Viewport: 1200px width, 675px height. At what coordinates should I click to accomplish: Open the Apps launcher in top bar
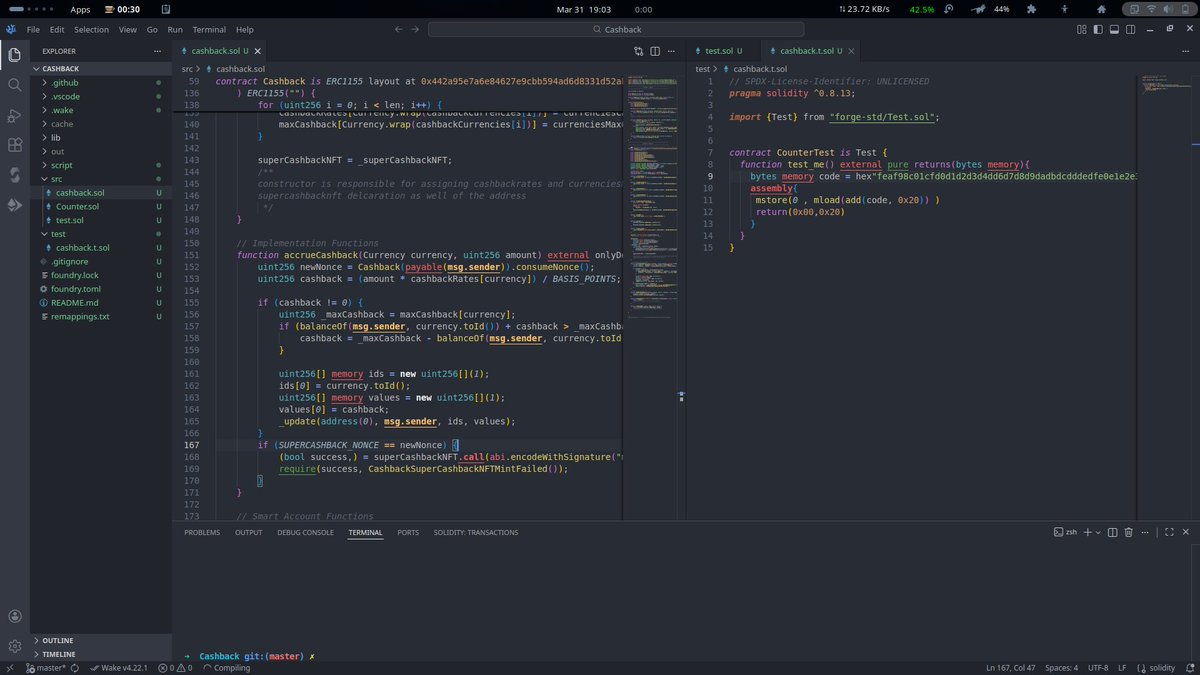80,9
